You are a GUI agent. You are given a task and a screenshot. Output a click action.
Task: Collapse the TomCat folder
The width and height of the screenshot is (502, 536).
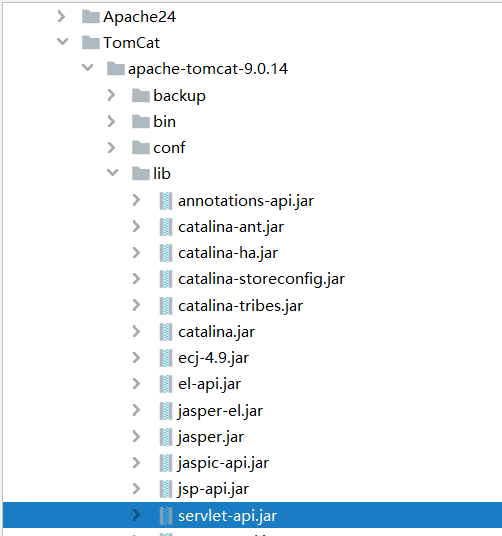pyautogui.click(x=63, y=42)
